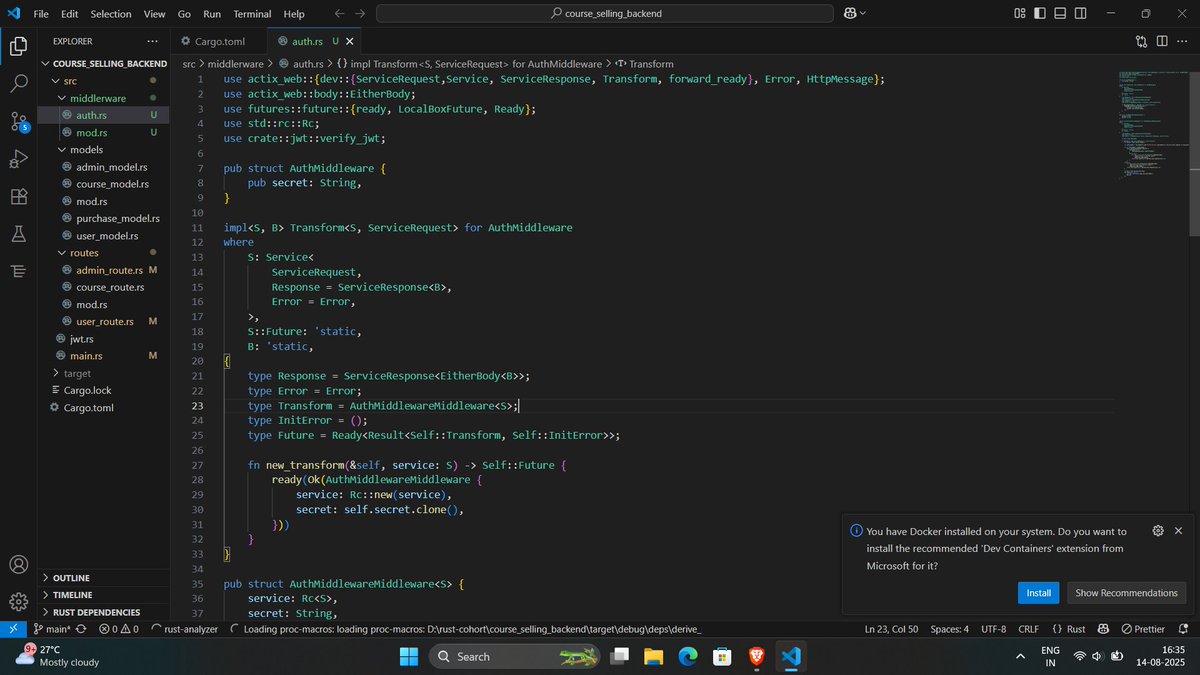Click the UTF-8 encoding in status bar
This screenshot has height=675, width=1200.
993,629
